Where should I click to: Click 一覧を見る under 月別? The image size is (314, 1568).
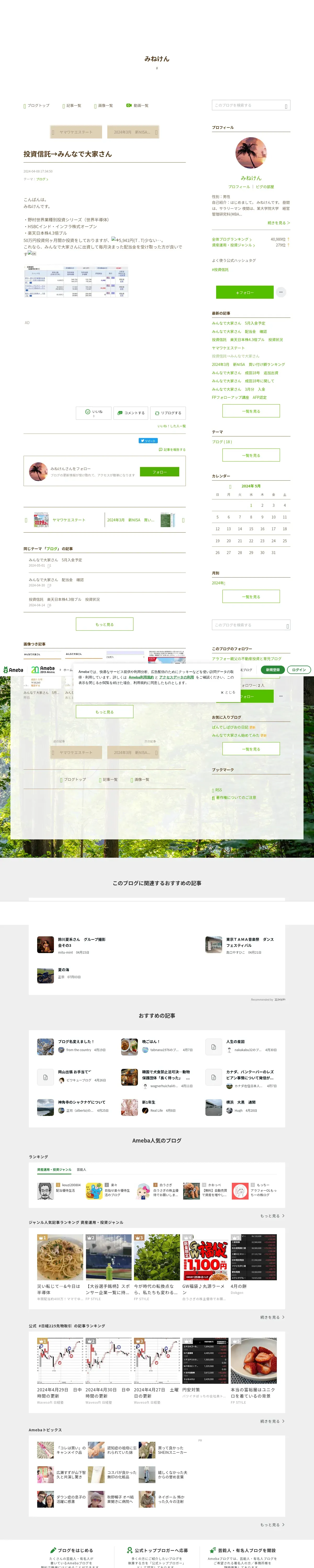coord(251,597)
